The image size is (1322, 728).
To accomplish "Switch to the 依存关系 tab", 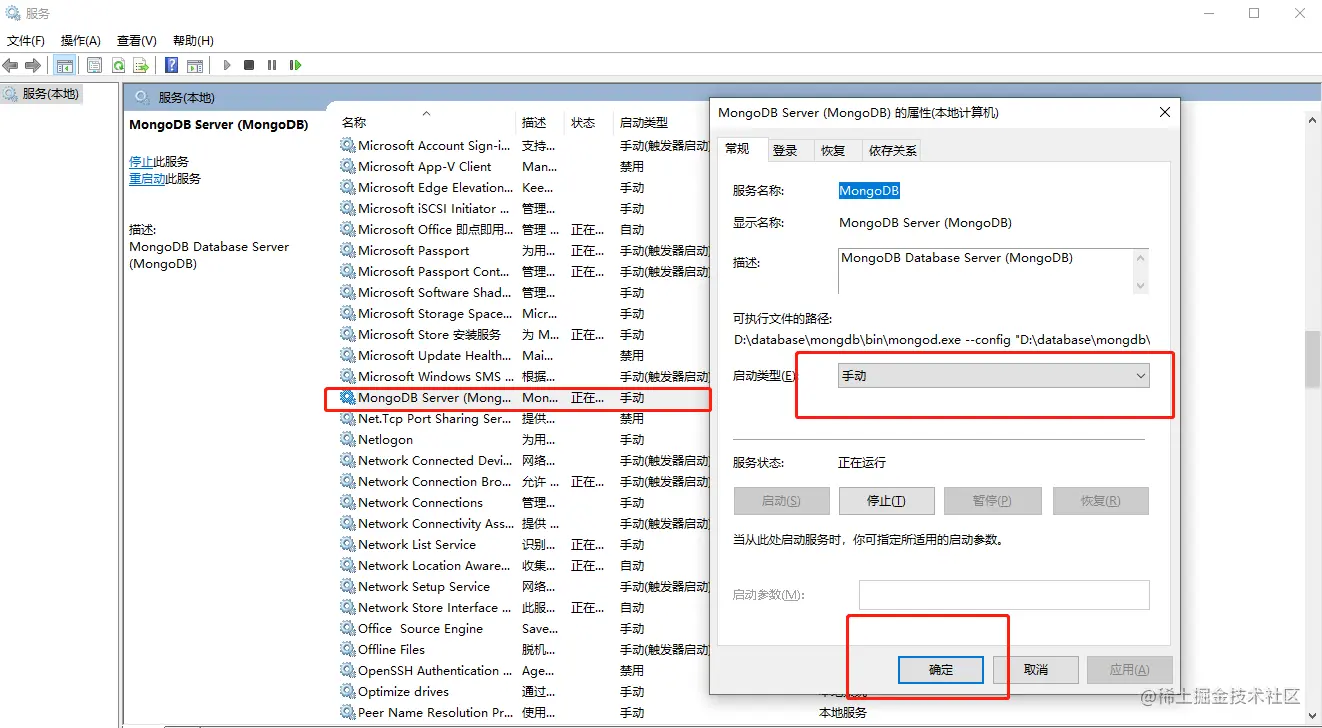I will click(892, 151).
